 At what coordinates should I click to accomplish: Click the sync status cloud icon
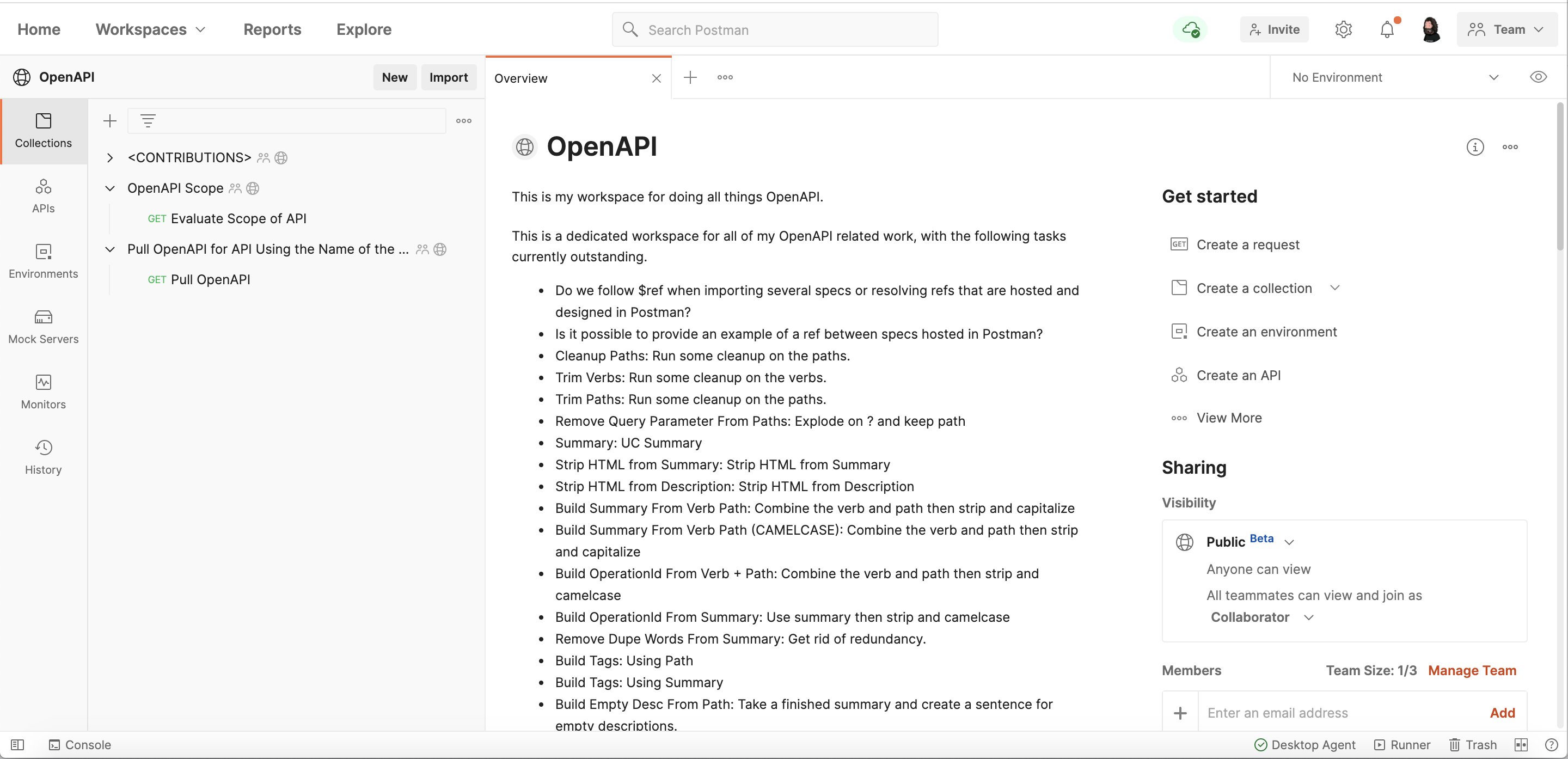tap(1190, 29)
